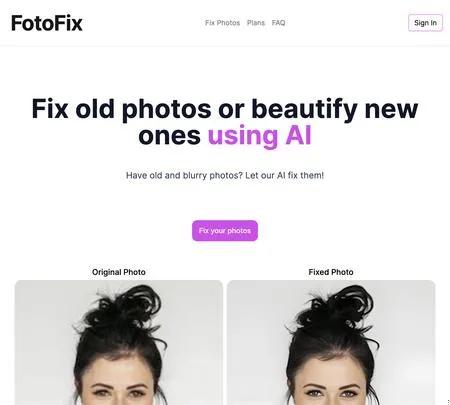The width and height of the screenshot is (450, 405).
Task: Select the Original Photo image
Action: [x=119, y=343]
